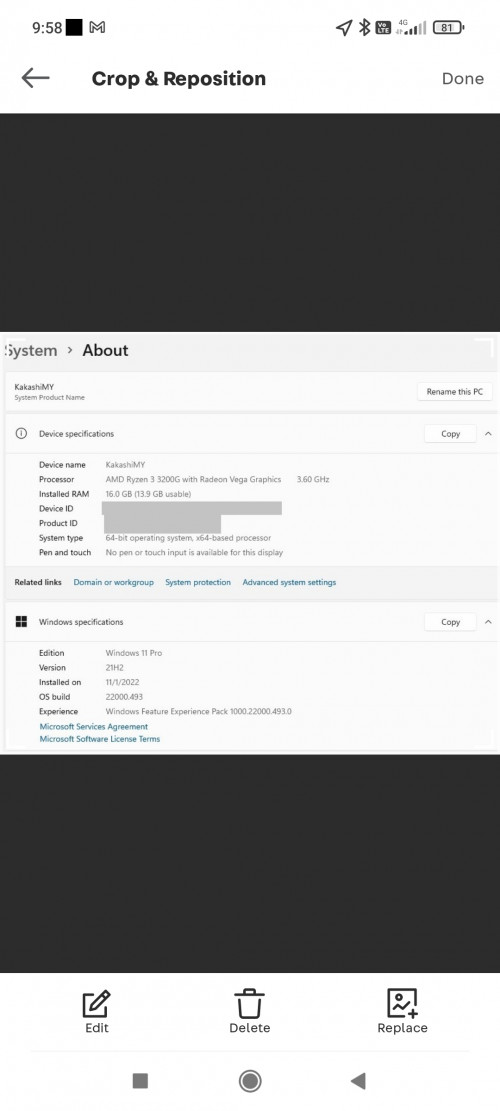
Task: Tap Done to finish cropping
Action: 462,79
